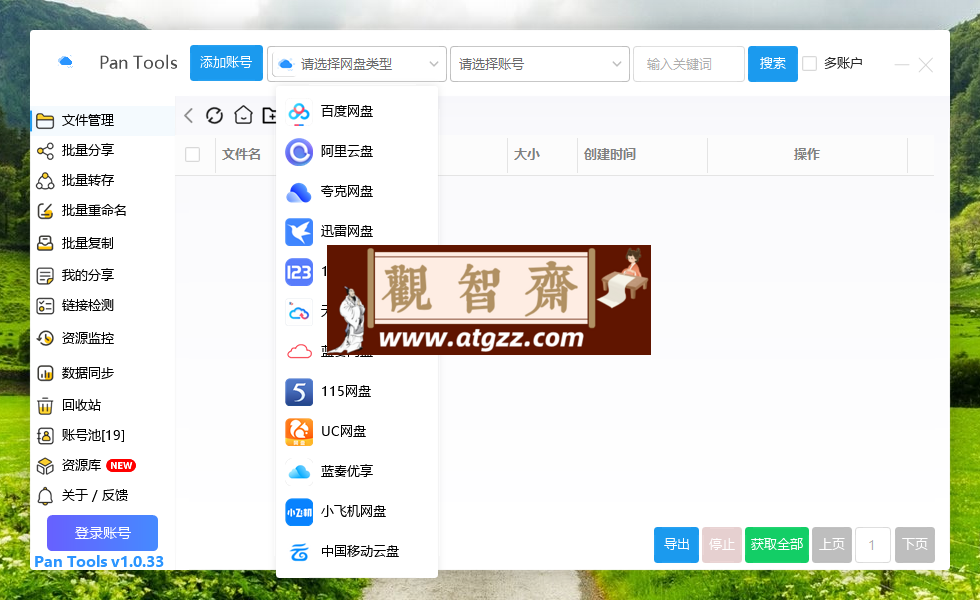
Task: Open 批量复制 in sidebar
Action: pyautogui.click(x=102, y=242)
